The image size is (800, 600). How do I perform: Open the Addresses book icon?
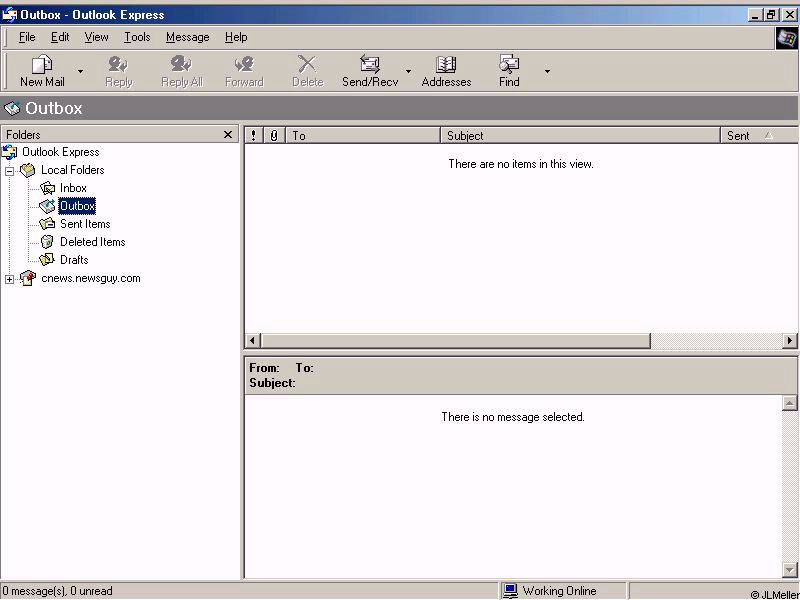(446, 65)
